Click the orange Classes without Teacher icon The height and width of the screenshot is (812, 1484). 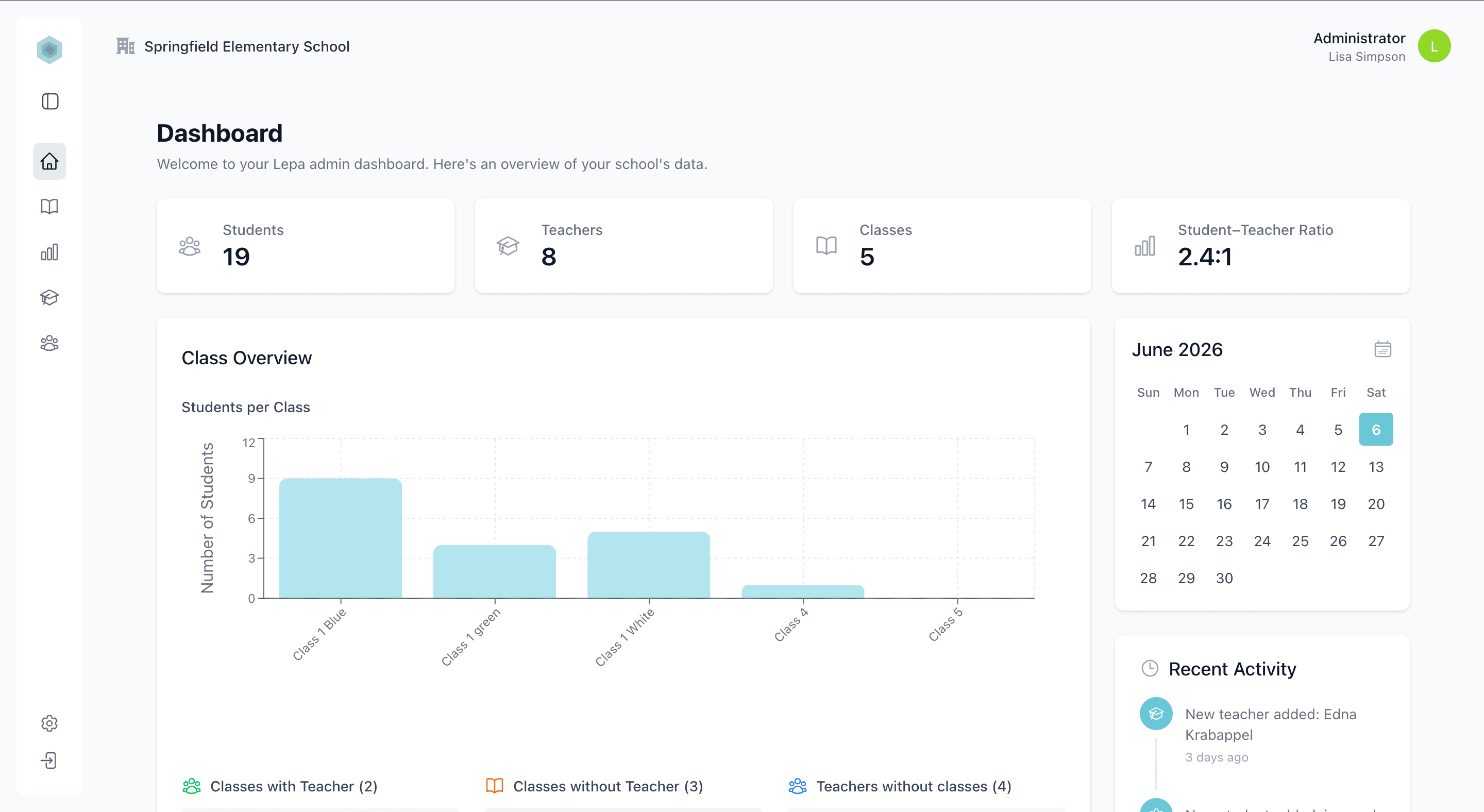(495, 786)
